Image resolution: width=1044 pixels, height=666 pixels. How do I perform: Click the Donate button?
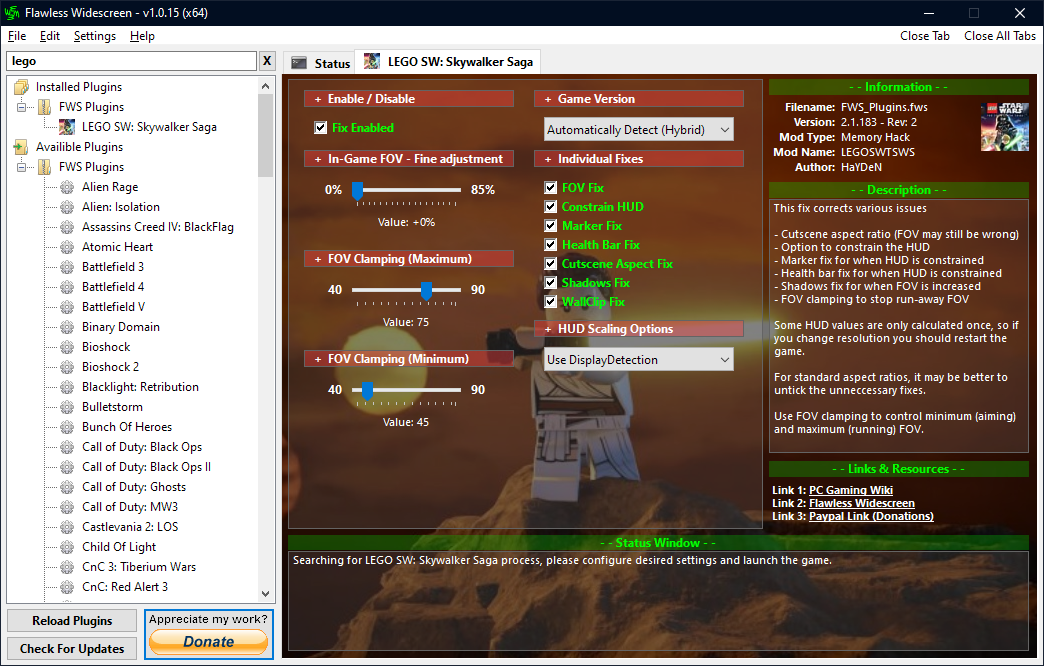click(208, 642)
